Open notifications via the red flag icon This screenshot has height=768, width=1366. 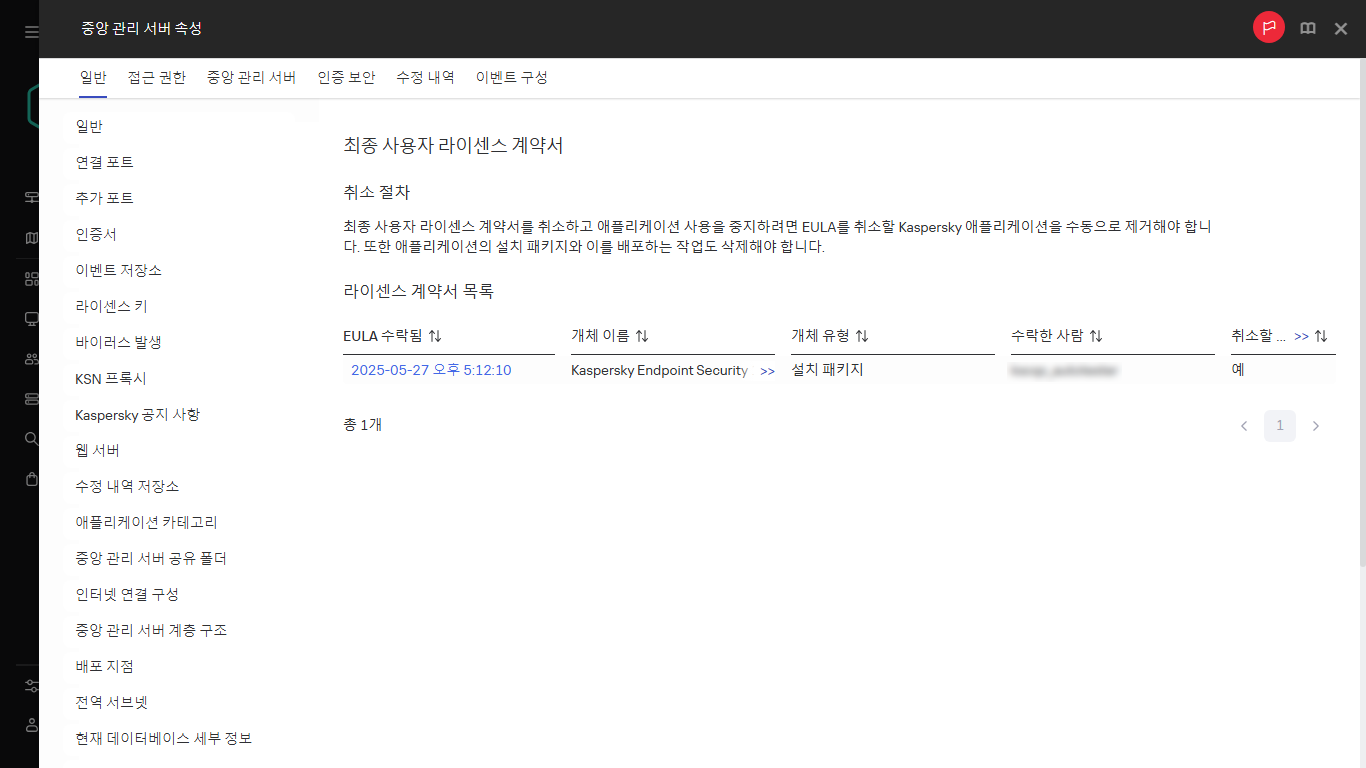coord(1268,27)
